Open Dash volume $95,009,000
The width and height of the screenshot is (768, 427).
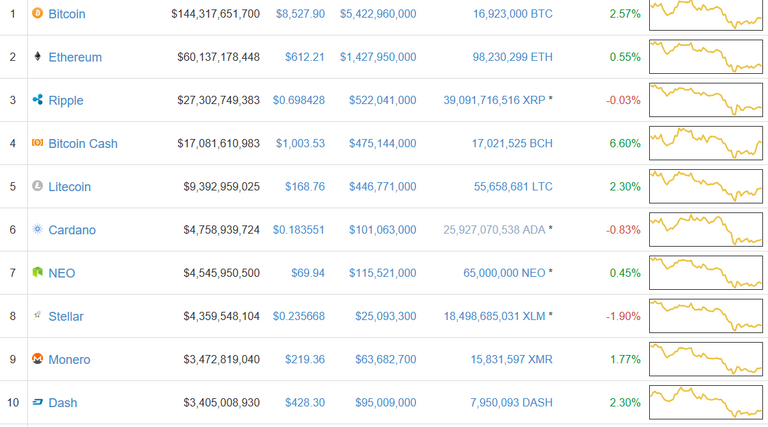(385, 403)
